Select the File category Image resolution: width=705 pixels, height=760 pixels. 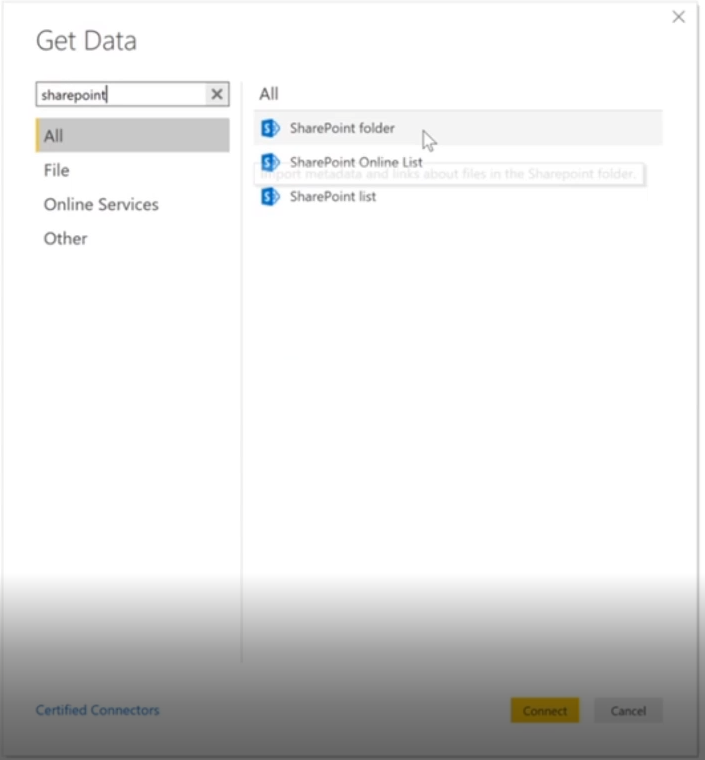56,171
